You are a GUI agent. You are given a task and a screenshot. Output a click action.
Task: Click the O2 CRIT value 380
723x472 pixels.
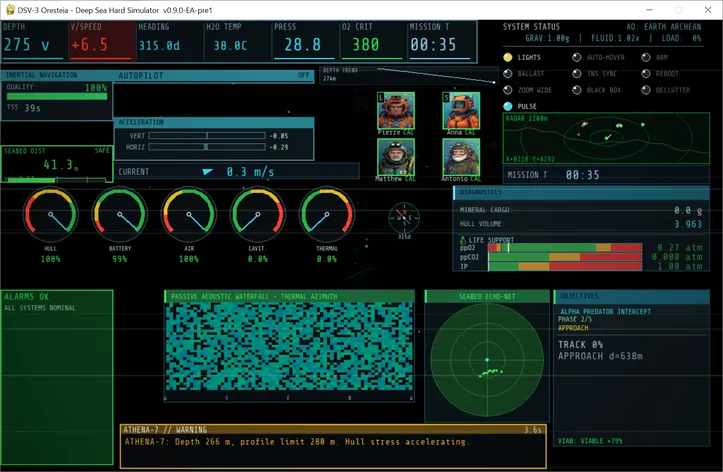point(366,45)
